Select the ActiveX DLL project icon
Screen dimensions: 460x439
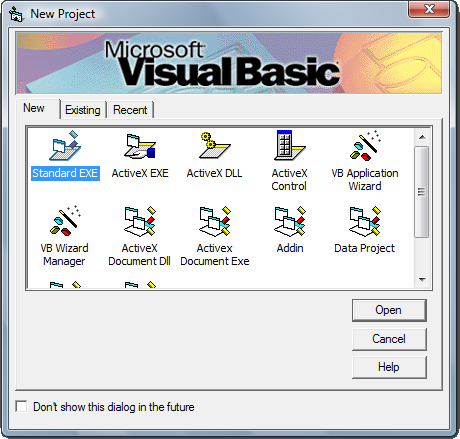[215, 146]
